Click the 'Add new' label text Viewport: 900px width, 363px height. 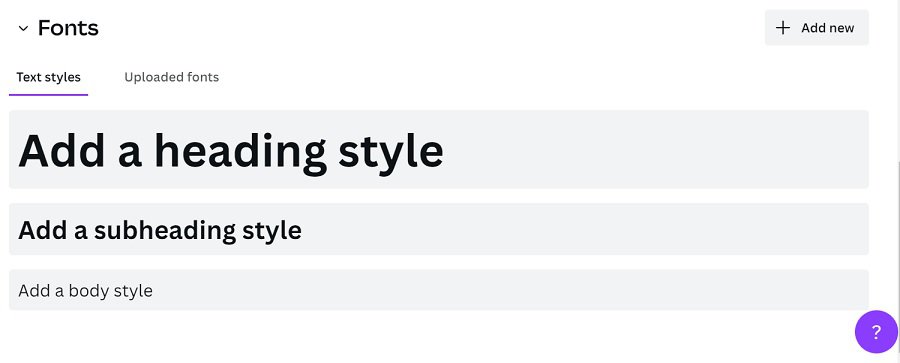(828, 28)
